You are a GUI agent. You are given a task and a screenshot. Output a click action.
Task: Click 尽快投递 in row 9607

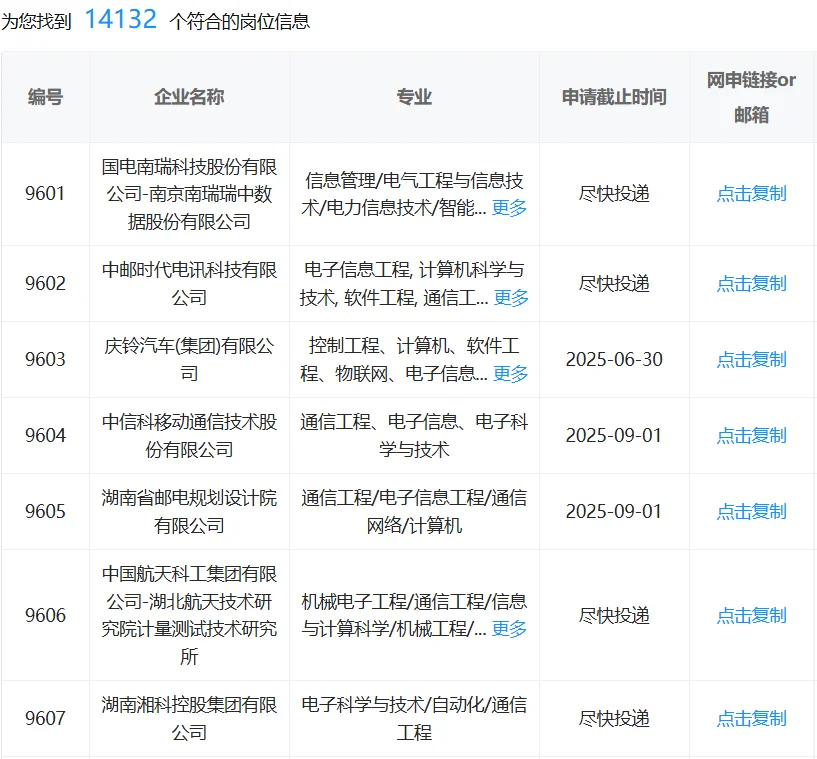614,719
